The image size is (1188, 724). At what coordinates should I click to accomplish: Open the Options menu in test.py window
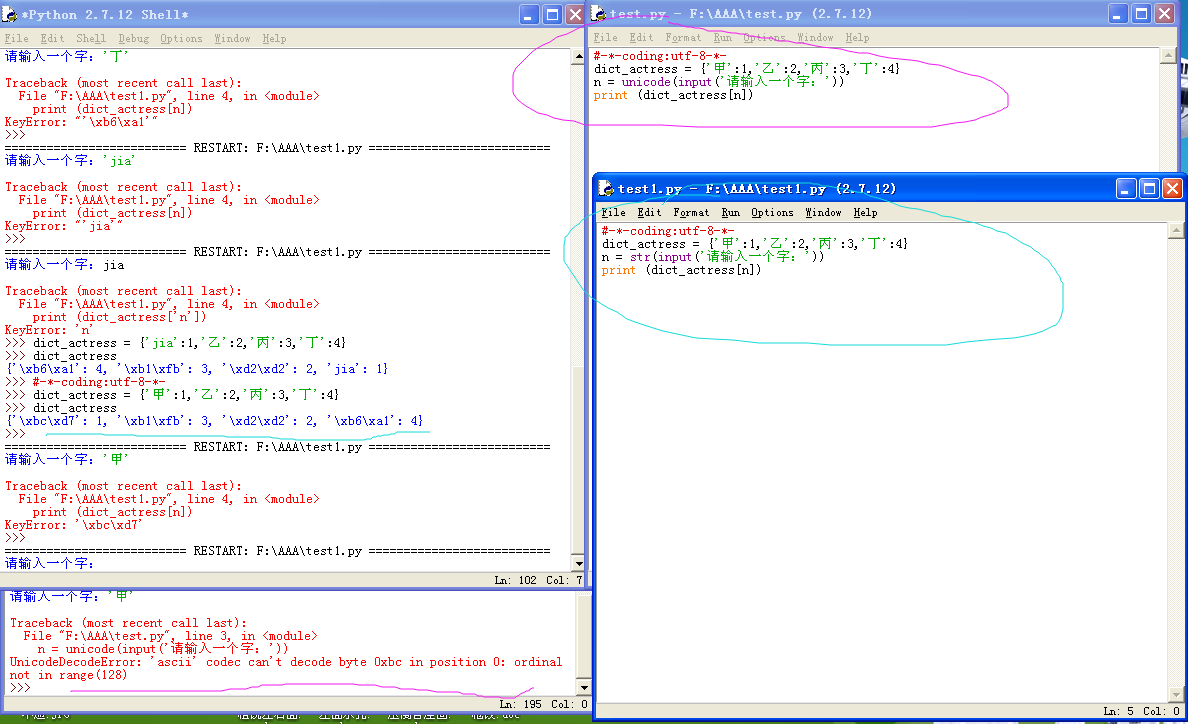[764, 37]
